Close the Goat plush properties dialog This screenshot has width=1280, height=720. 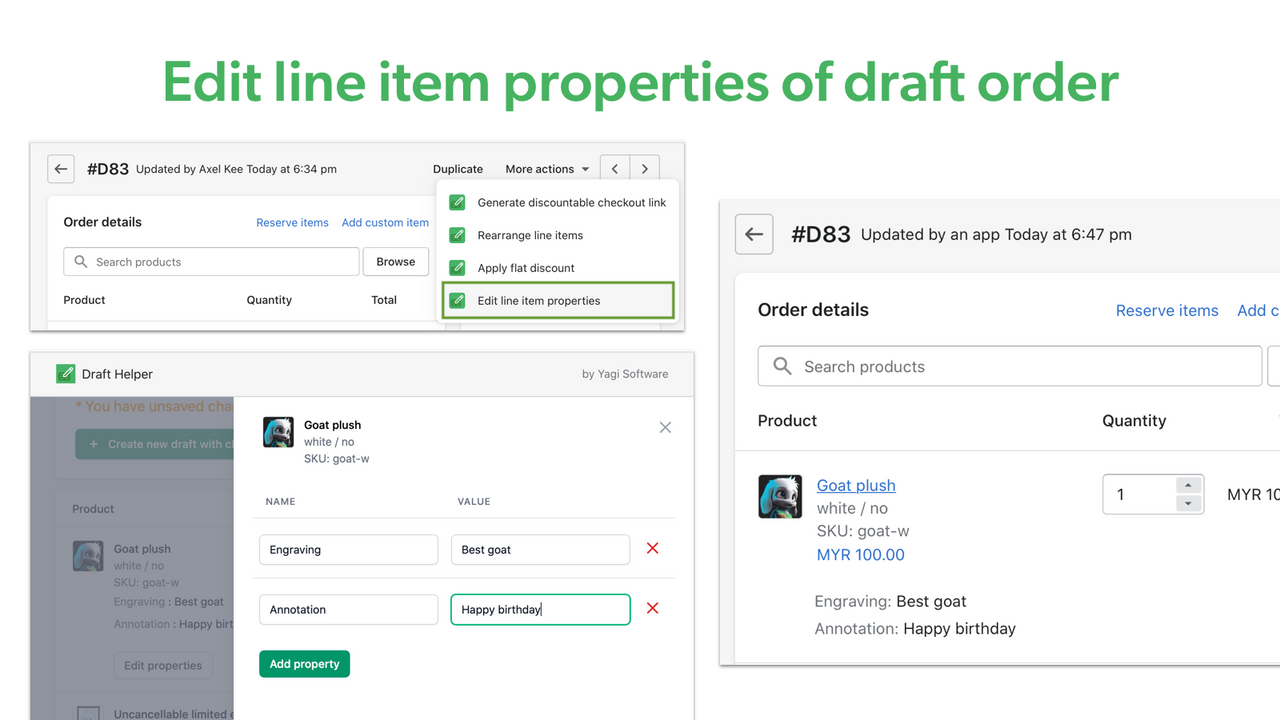(665, 427)
